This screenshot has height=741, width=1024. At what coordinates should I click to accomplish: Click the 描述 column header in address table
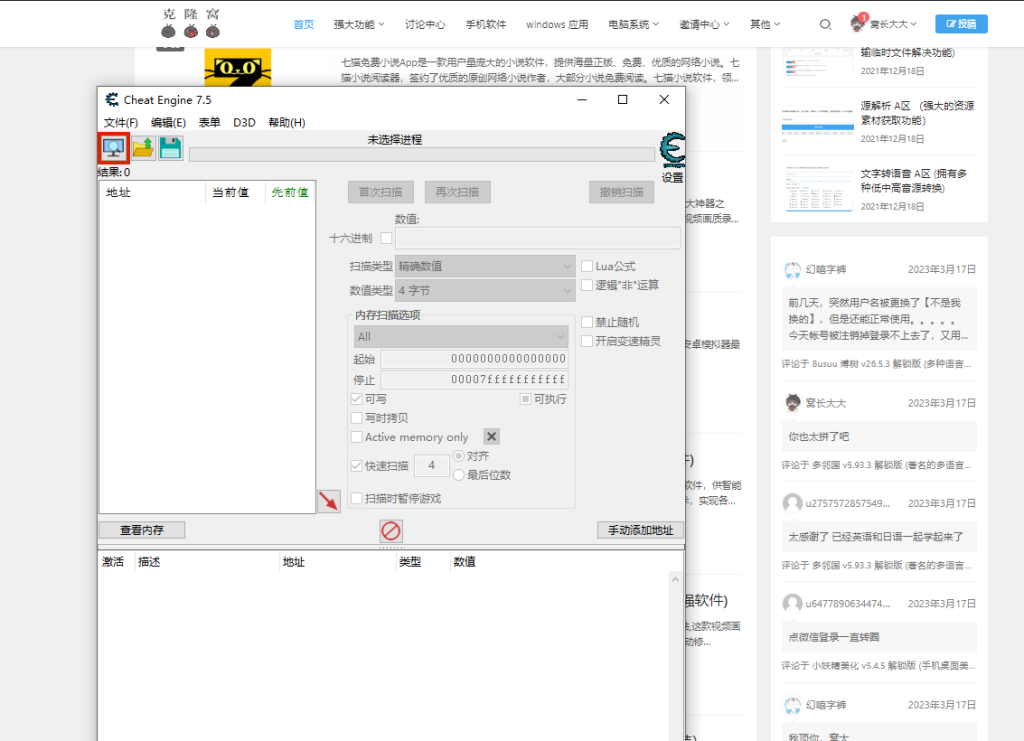(x=149, y=562)
